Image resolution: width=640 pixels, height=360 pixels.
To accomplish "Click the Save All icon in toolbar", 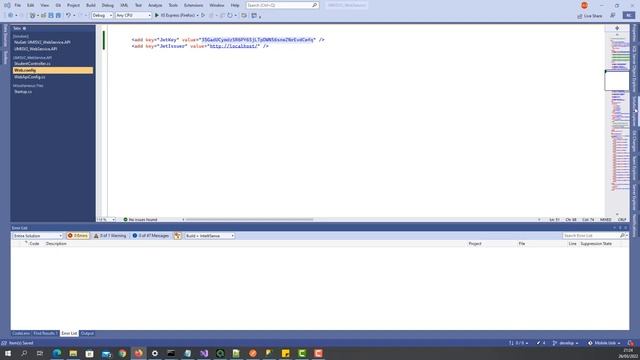I will 58,15.
